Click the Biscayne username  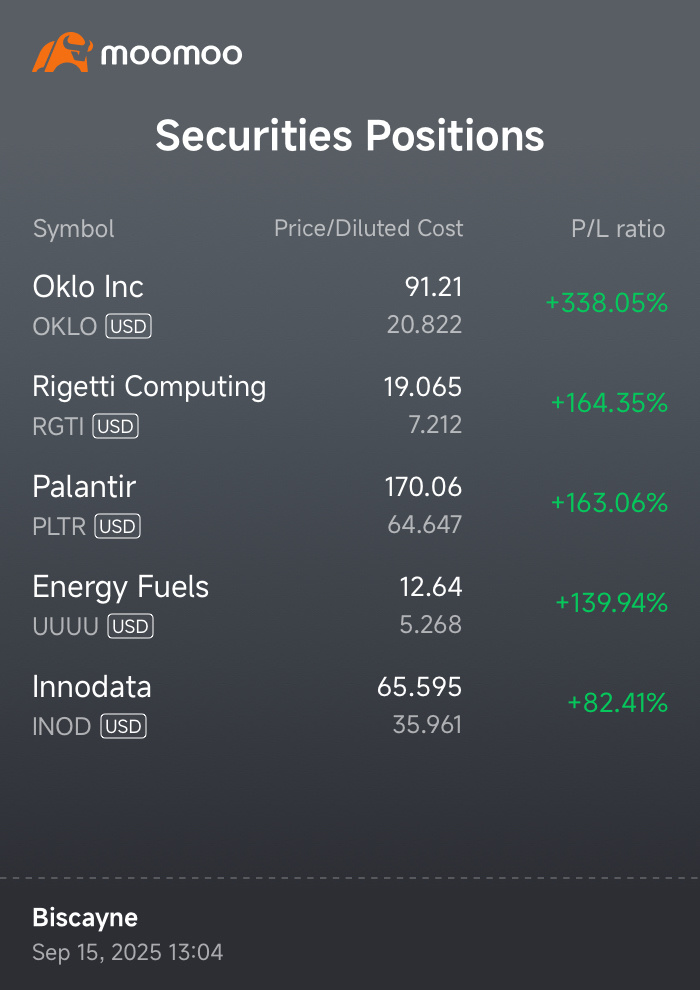pos(85,917)
